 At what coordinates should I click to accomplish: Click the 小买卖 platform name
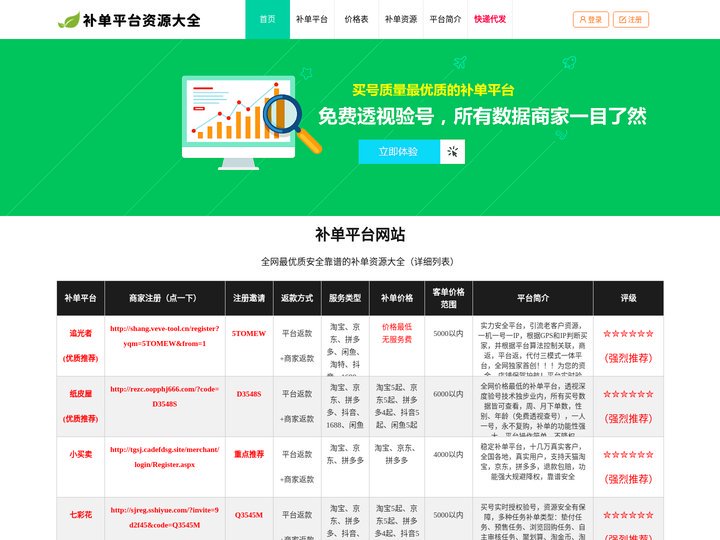pyautogui.click(x=81, y=455)
